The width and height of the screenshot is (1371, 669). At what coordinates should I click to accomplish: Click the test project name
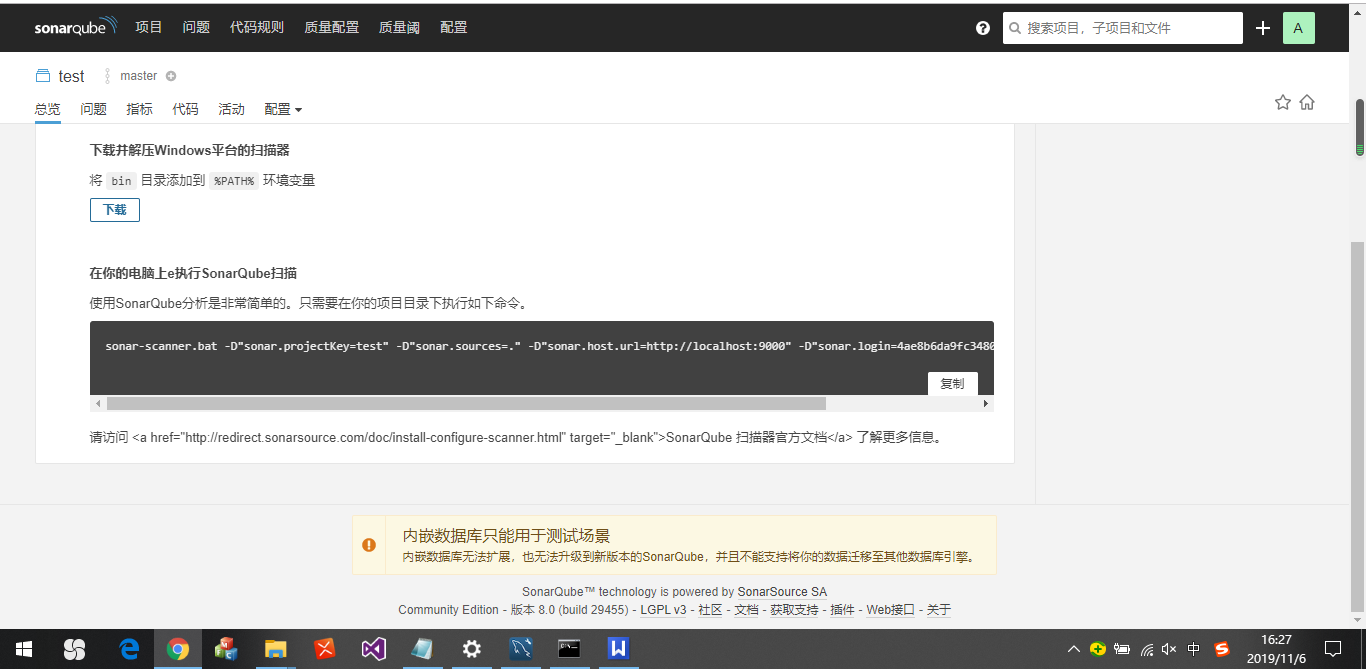[x=71, y=76]
